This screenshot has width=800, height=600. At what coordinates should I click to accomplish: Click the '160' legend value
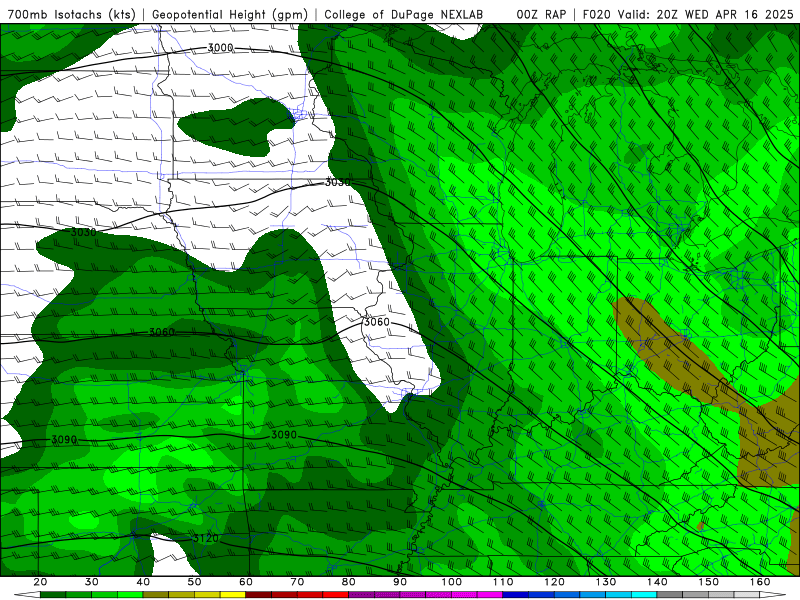760,582
